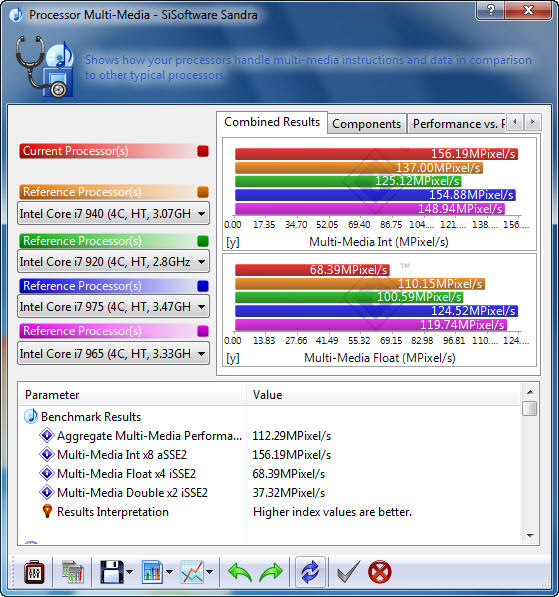Go forward with the green right arrow
Viewport: 559px width, 597px height.
[x=271, y=572]
